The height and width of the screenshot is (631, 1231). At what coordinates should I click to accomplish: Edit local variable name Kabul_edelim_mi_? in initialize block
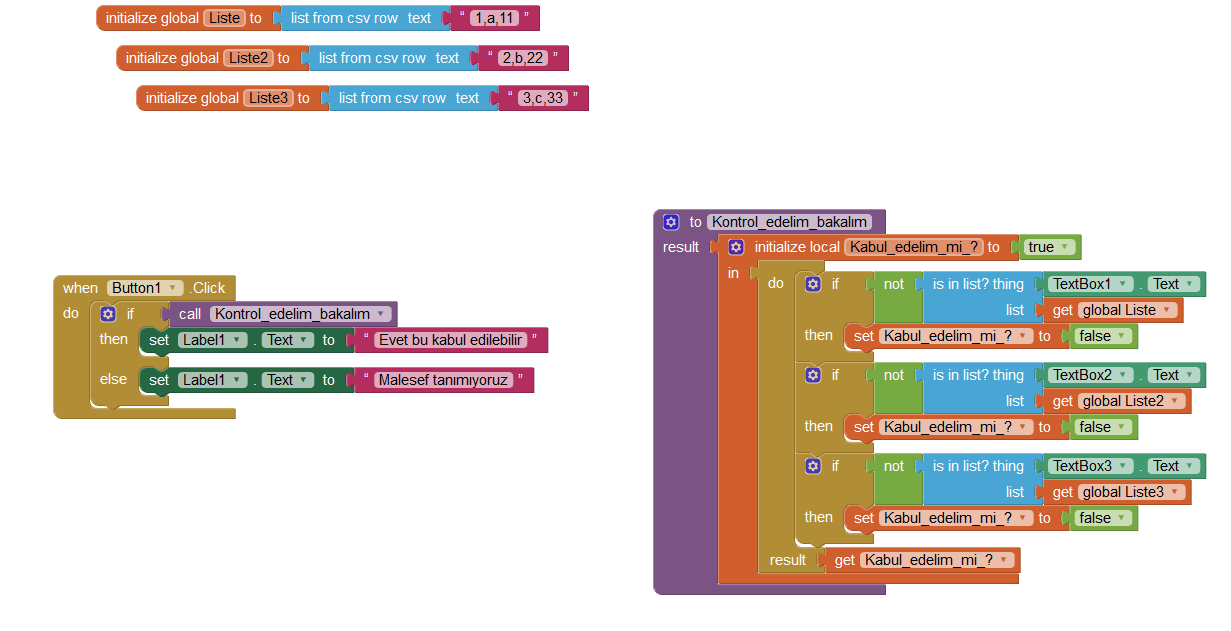[914, 247]
